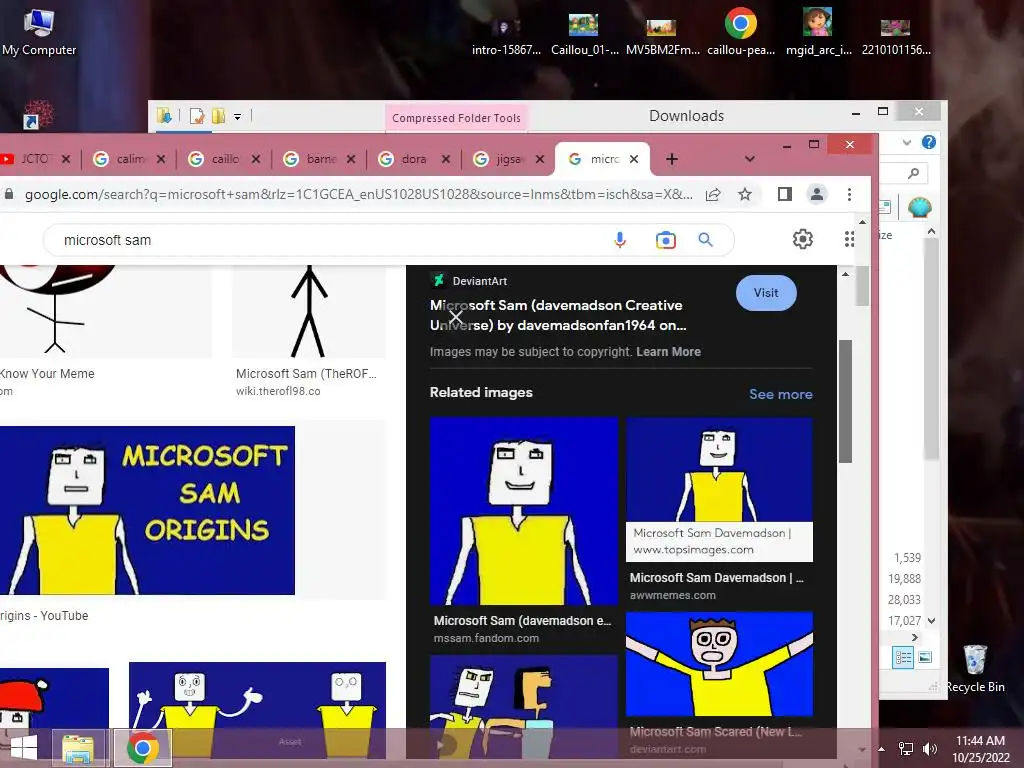Show hidden system tray icons

[x=882, y=748]
